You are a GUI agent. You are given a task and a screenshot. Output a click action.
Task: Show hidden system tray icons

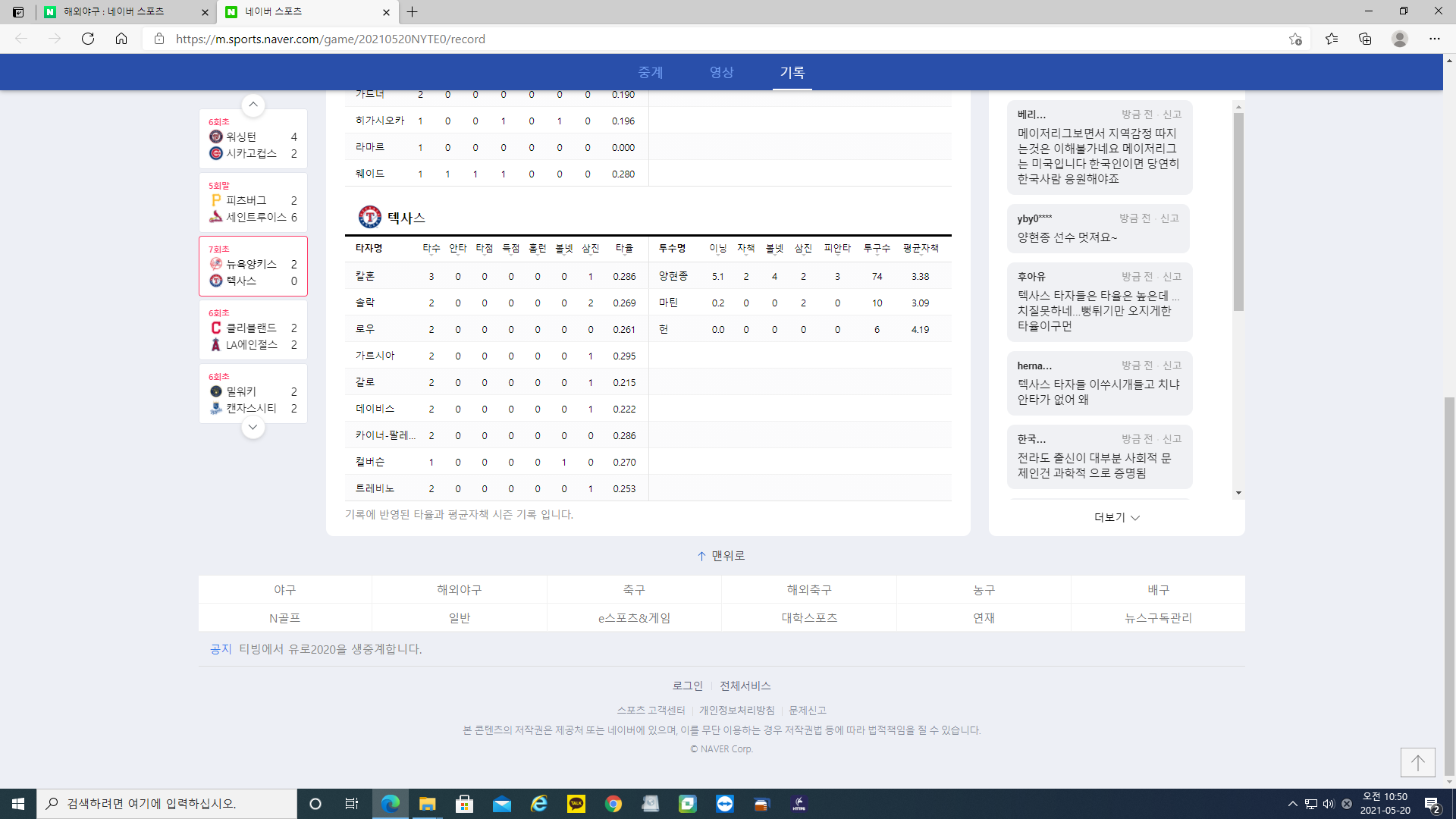(x=1292, y=804)
